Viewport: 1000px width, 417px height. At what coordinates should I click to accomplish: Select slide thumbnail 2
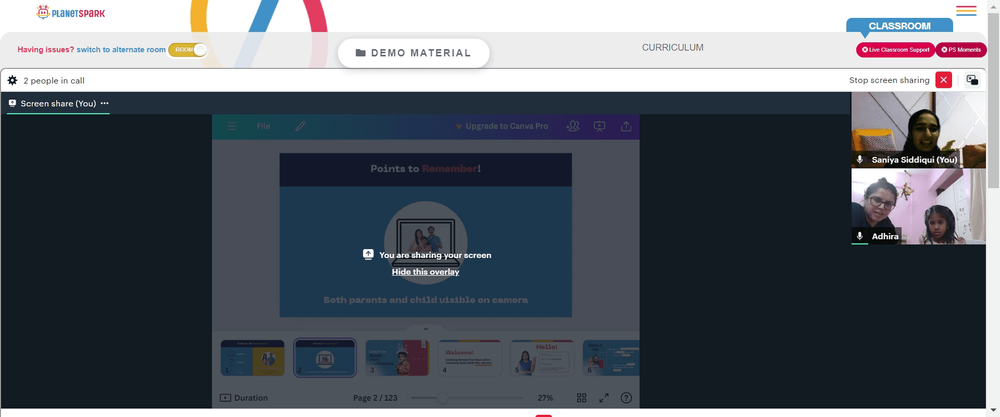[325, 358]
